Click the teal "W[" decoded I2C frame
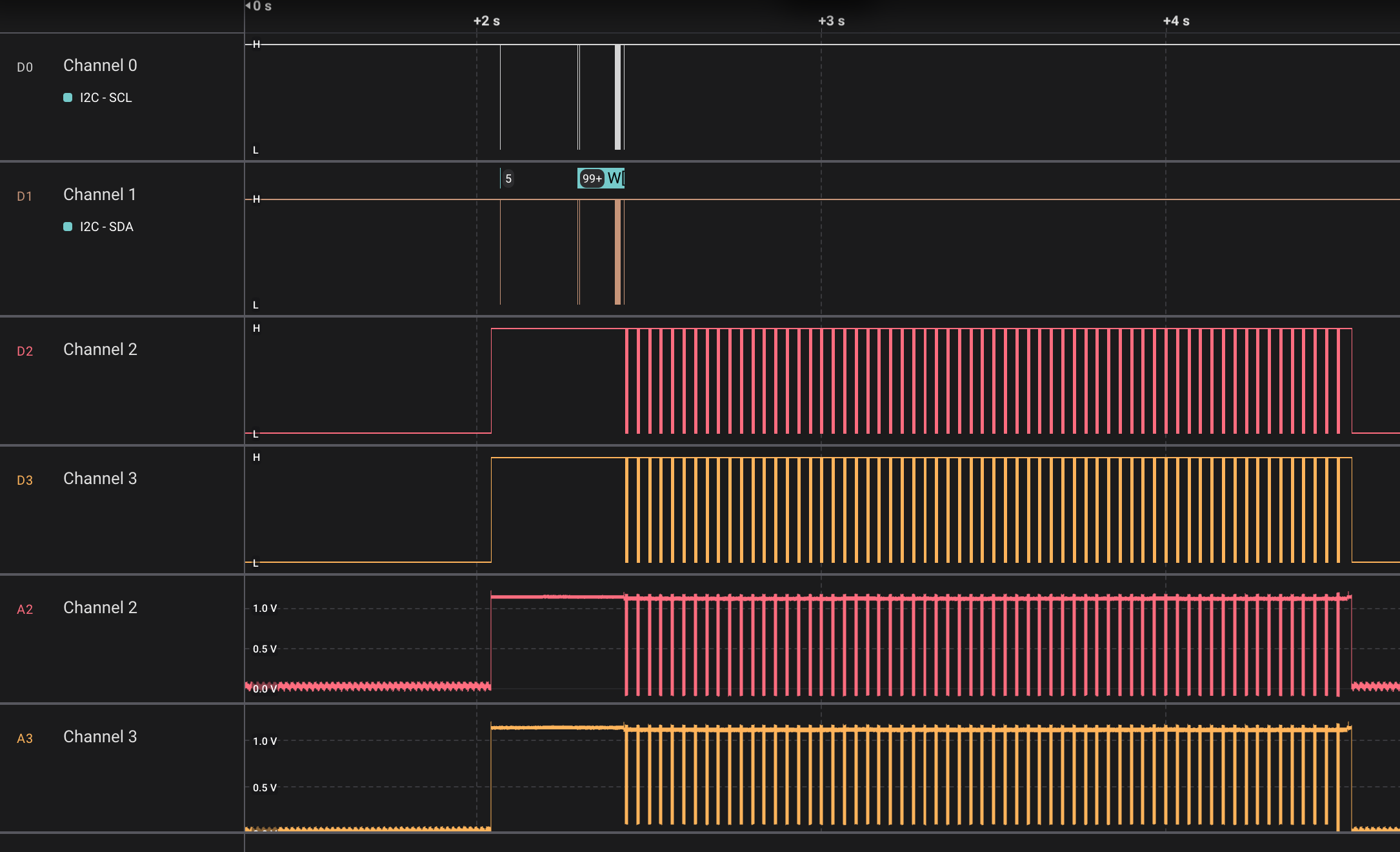1400x852 pixels. coord(615,178)
